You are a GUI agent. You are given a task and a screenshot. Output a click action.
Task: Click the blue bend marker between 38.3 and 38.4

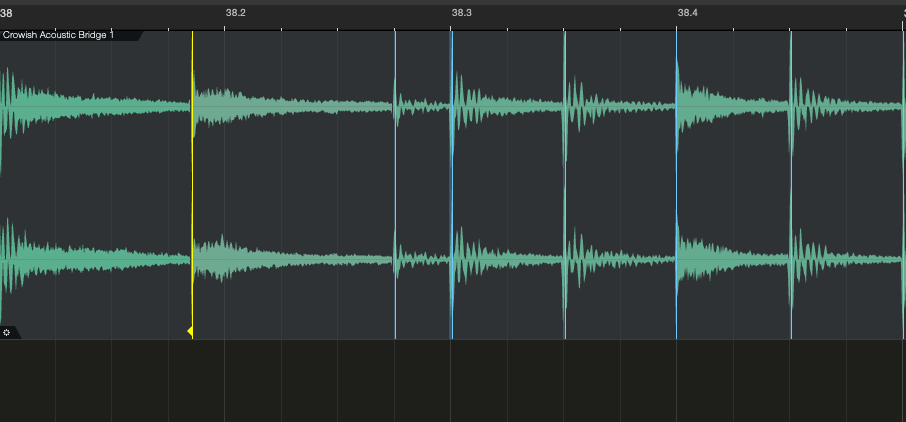click(564, 180)
